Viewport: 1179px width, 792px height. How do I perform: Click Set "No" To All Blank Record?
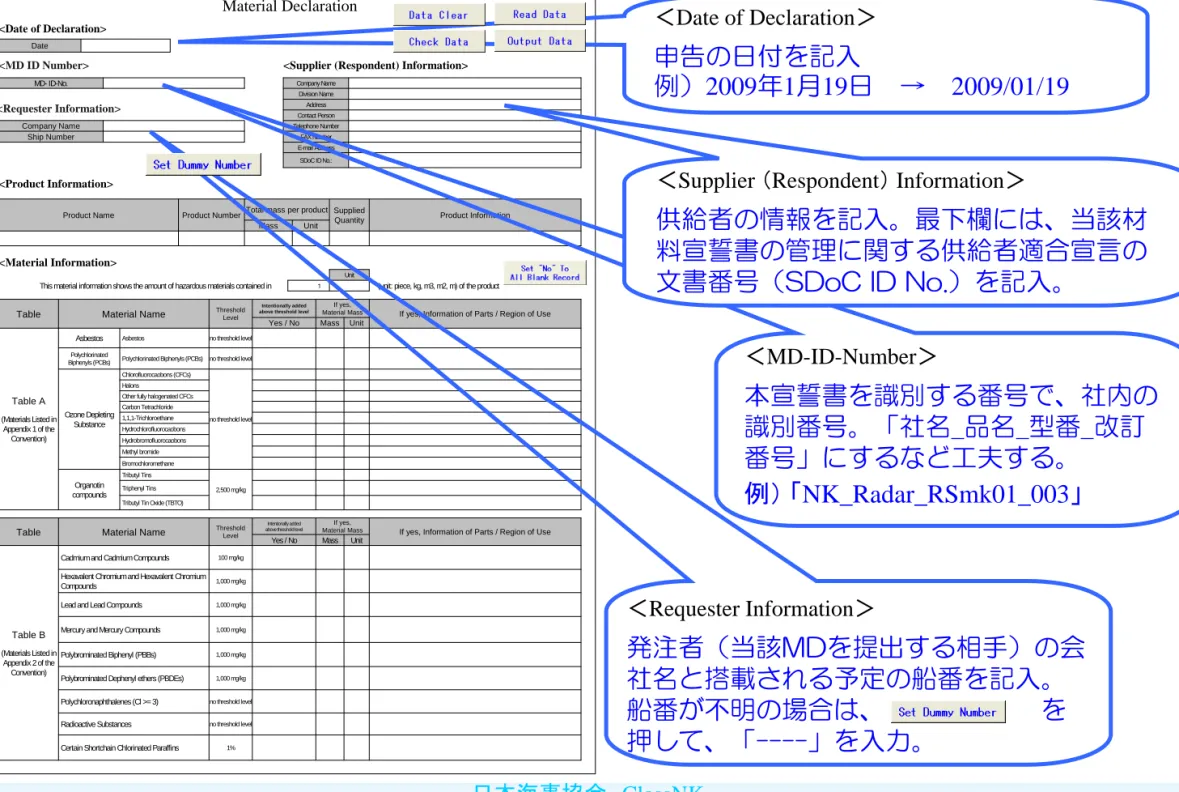pos(545,272)
